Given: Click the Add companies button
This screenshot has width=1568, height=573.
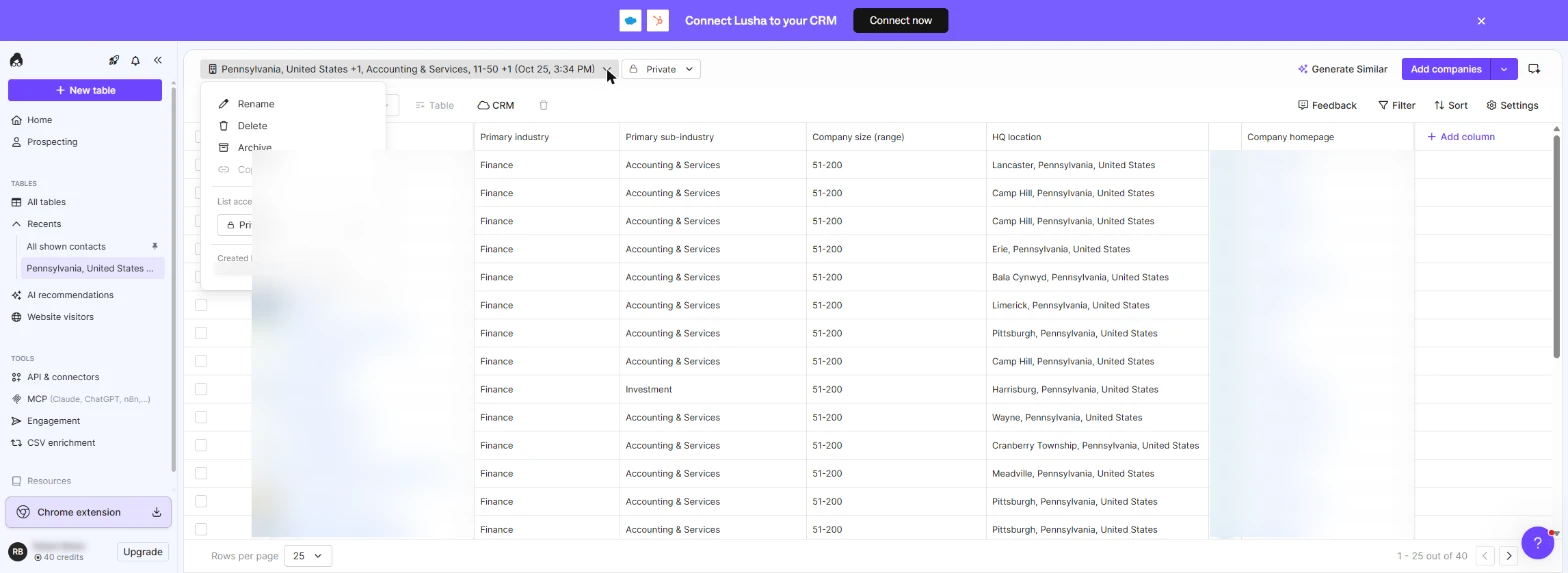Looking at the screenshot, I should pos(1446,69).
